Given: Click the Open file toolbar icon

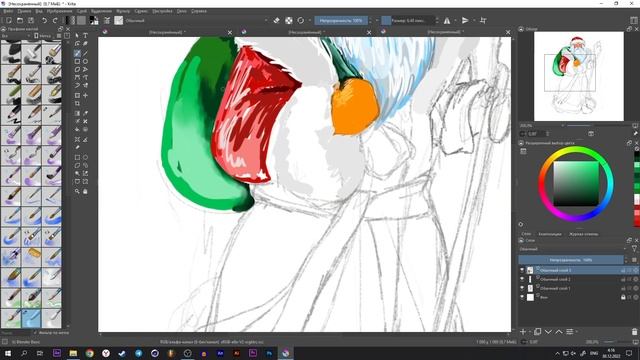Looking at the screenshot, I should [20, 20].
